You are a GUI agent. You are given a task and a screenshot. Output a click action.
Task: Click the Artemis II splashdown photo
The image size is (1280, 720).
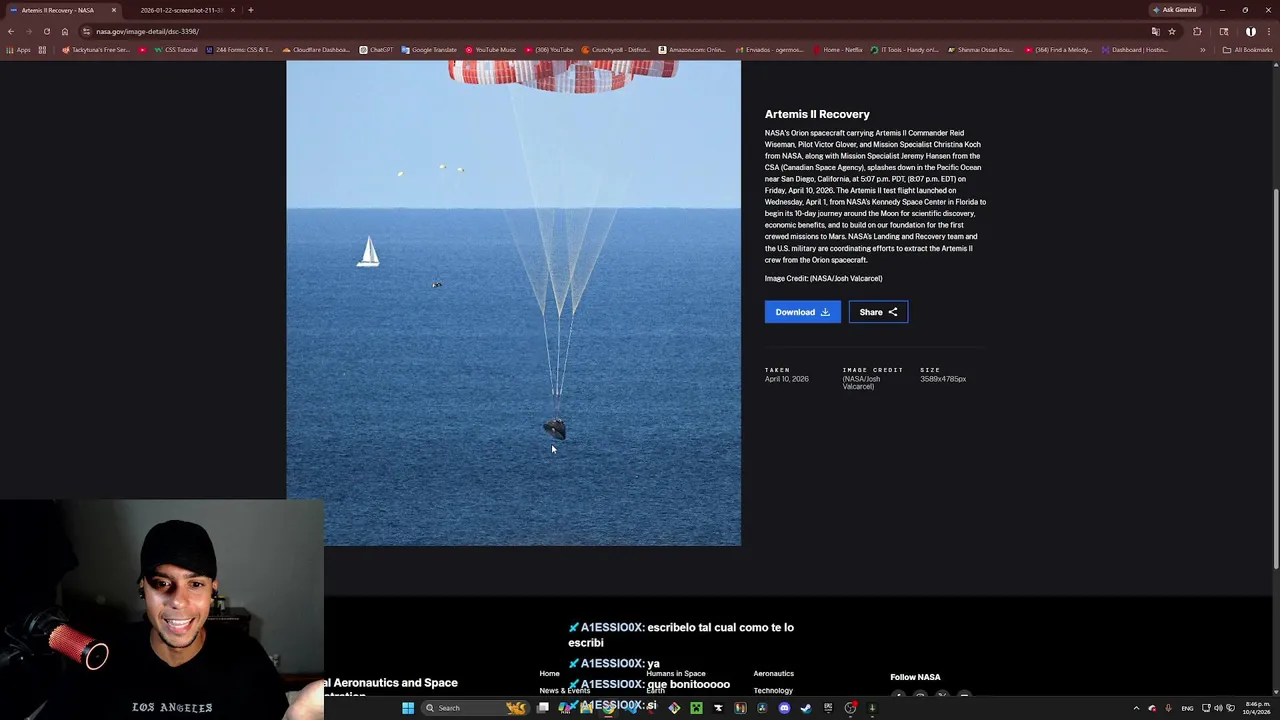(513, 303)
